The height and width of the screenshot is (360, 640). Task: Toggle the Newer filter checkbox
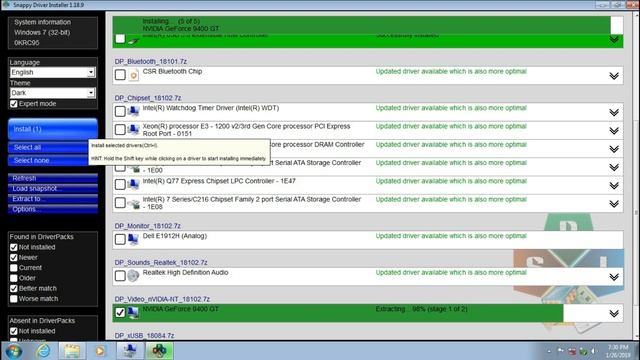pos(14,258)
